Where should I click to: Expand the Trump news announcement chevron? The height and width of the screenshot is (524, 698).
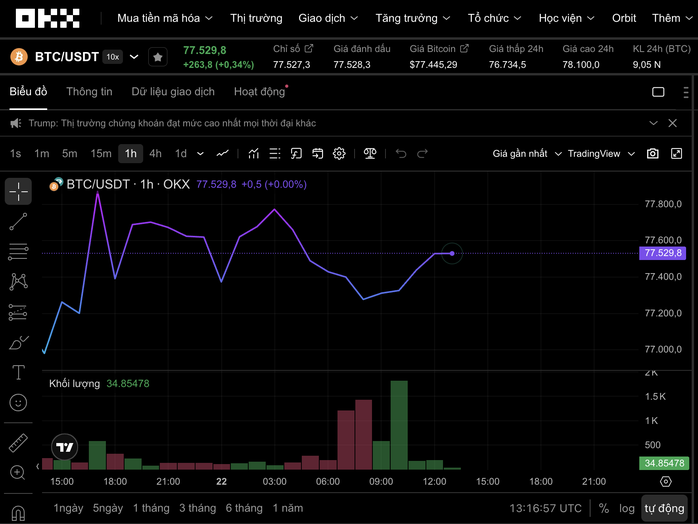coord(653,123)
